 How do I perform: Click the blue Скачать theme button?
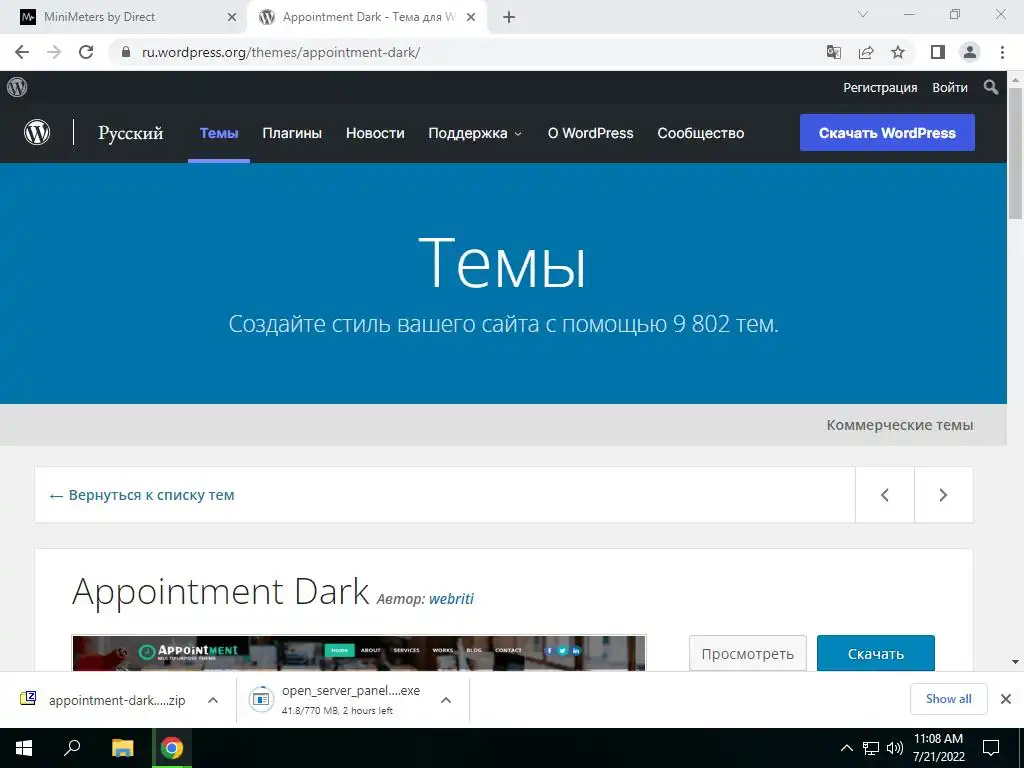(876, 653)
